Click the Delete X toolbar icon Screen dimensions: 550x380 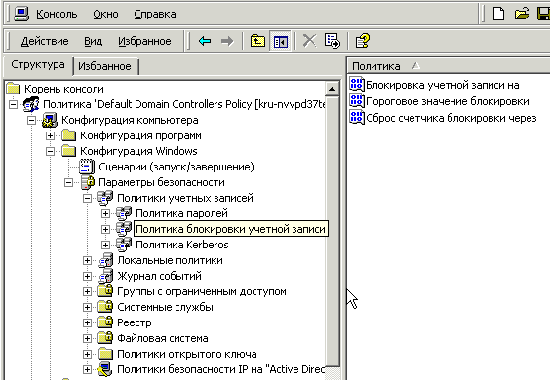(309, 41)
